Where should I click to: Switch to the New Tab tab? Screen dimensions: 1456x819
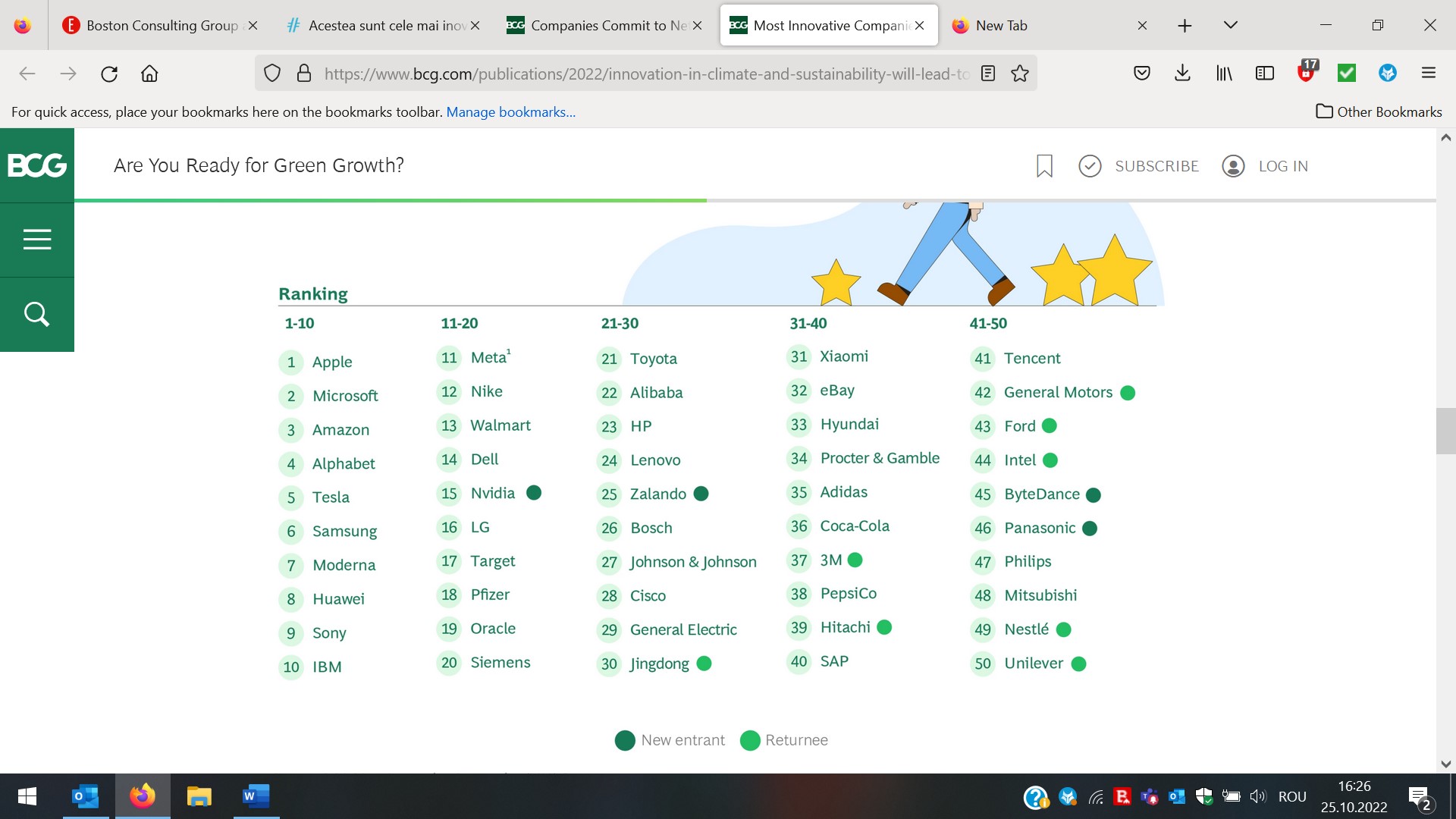tap(1050, 25)
